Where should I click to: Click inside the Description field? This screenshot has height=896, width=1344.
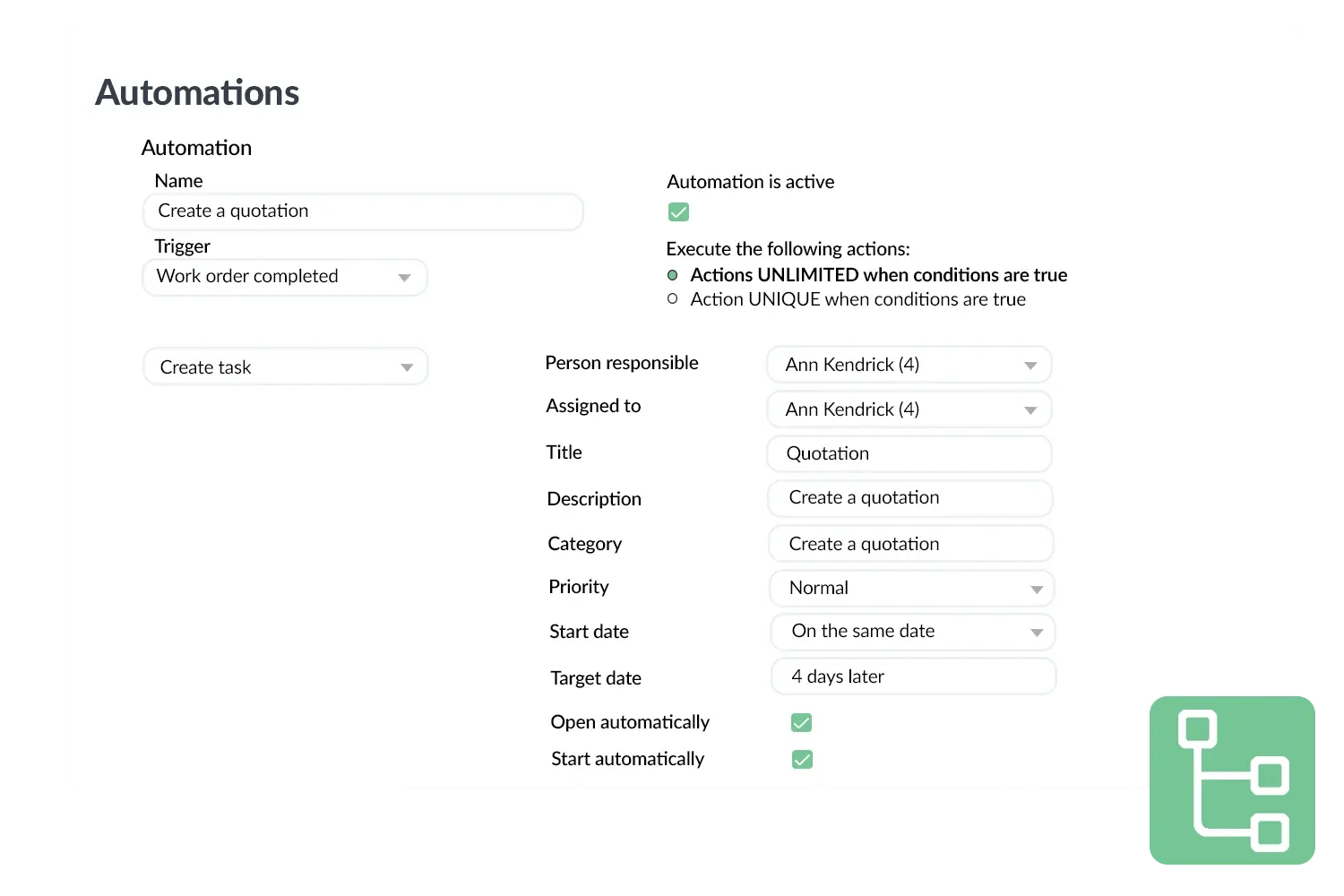pyautogui.click(x=909, y=498)
